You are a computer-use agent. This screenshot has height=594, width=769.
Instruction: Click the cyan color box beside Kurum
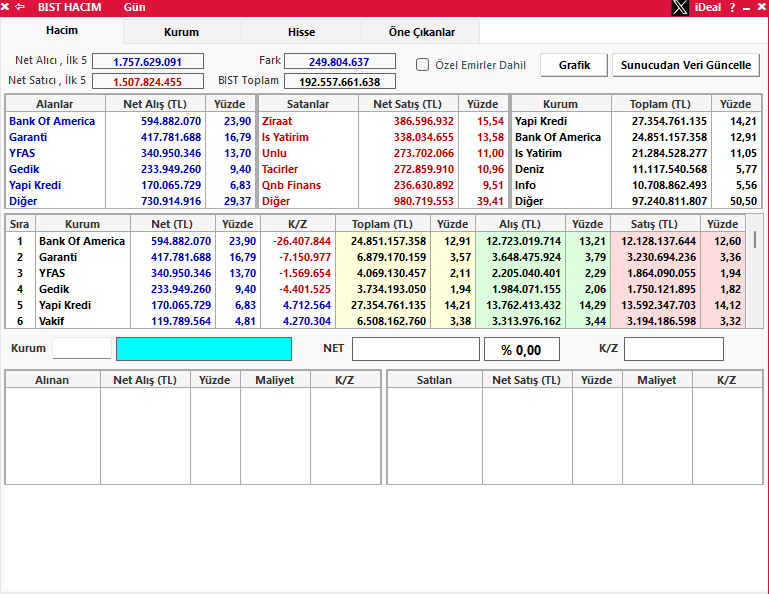(204, 349)
